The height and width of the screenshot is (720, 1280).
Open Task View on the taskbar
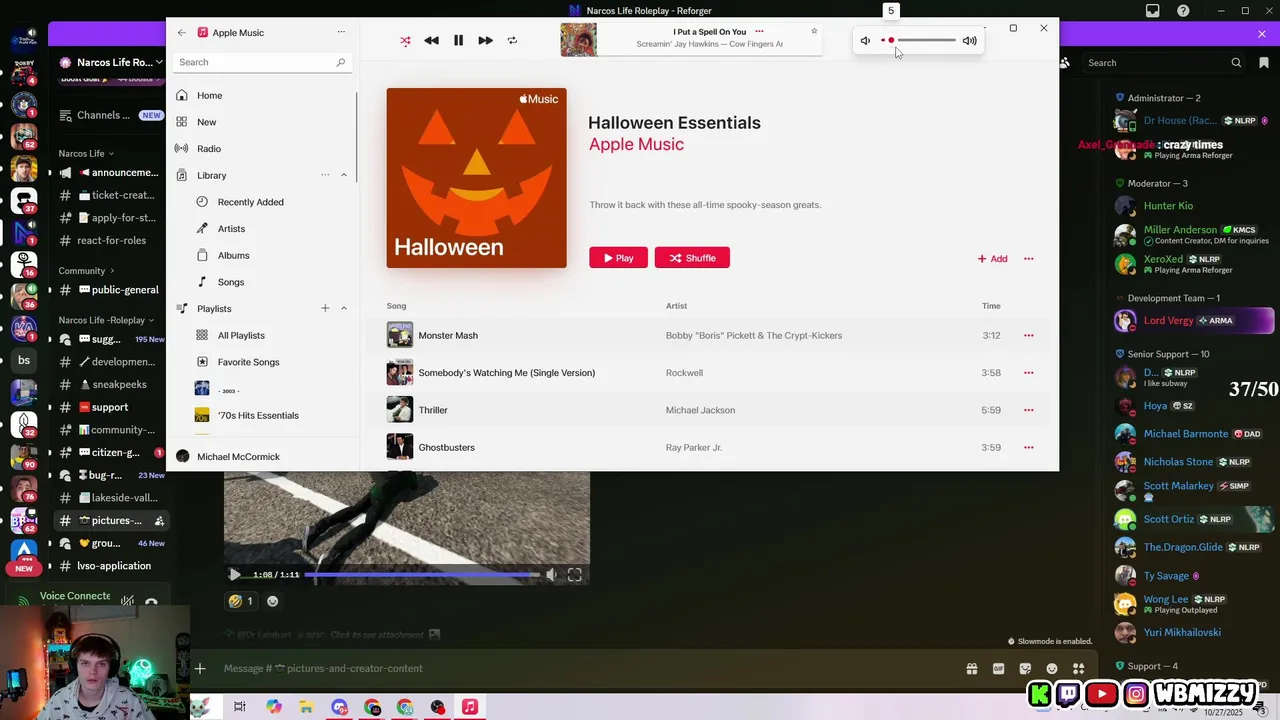click(x=240, y=707)
